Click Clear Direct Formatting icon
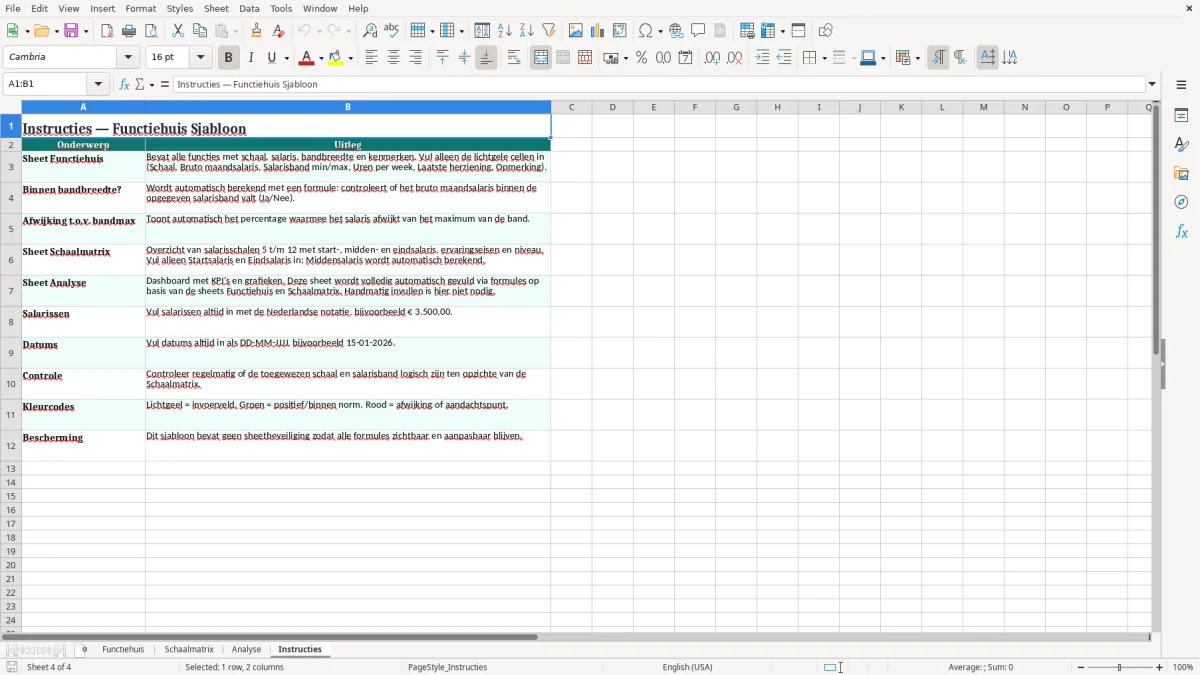This screenshot has height=675, width=1200. pyautogui.click(x=278, y=31)
